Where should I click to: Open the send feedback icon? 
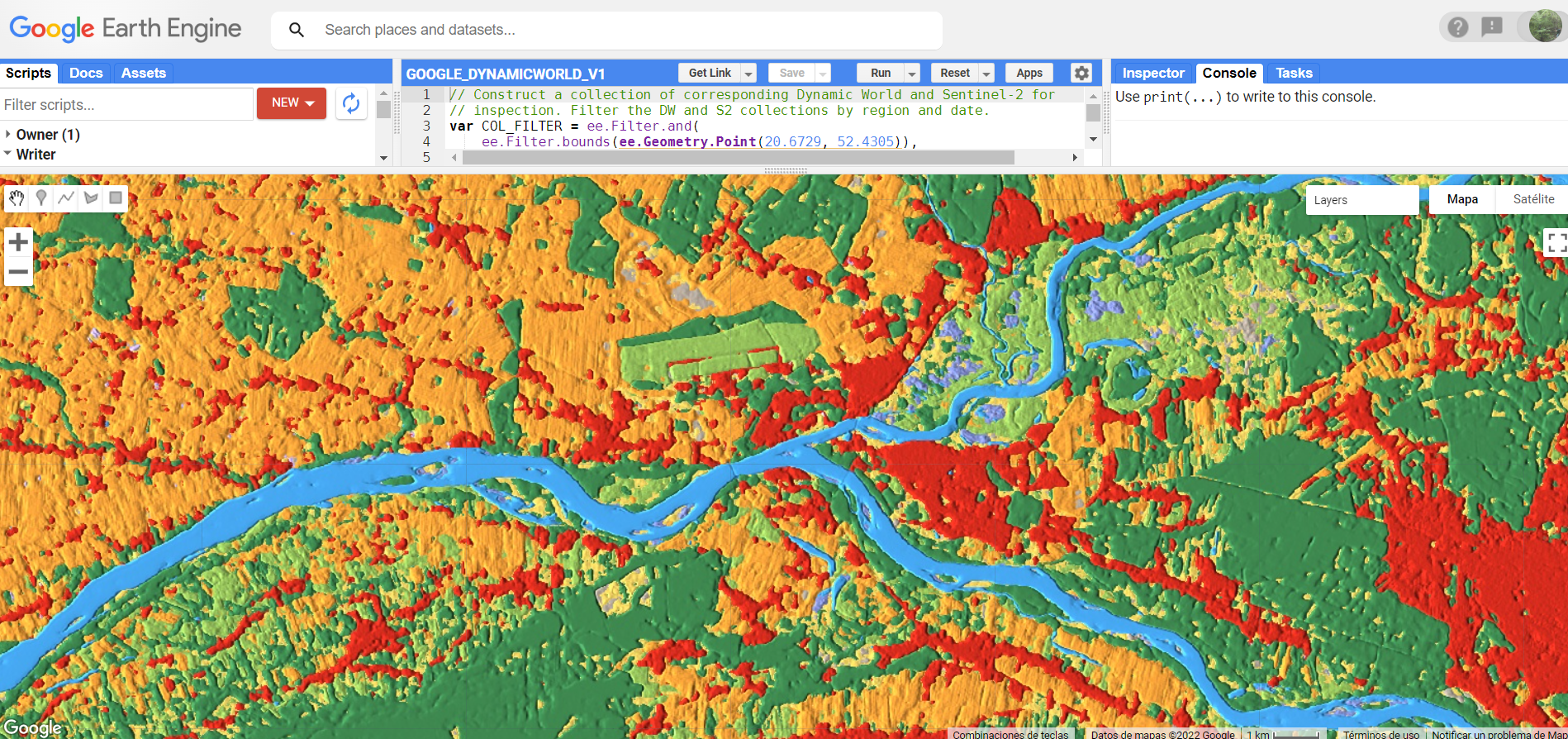tap(1492, 27)
